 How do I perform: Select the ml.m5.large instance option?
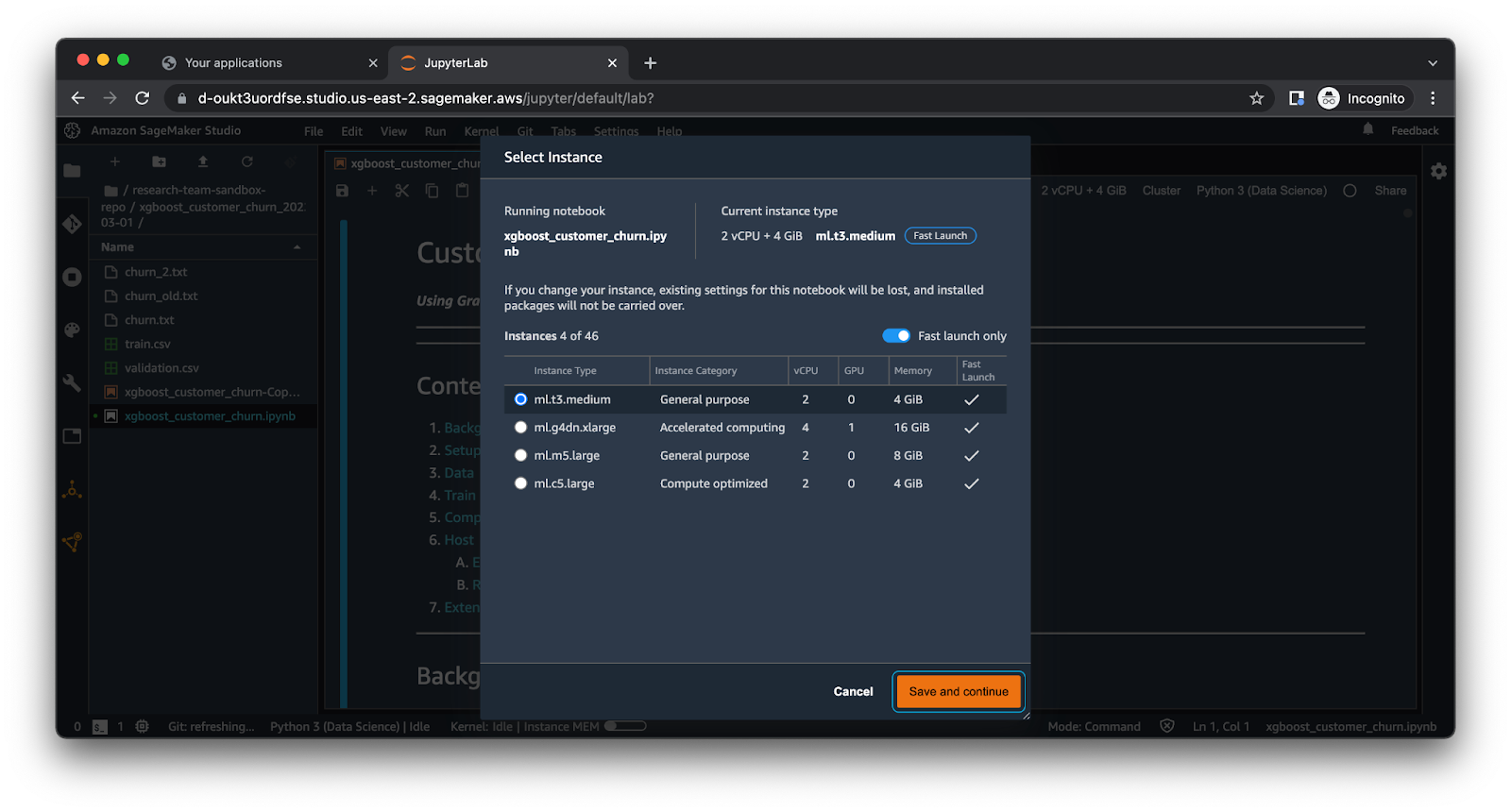[x=520, y=455]
